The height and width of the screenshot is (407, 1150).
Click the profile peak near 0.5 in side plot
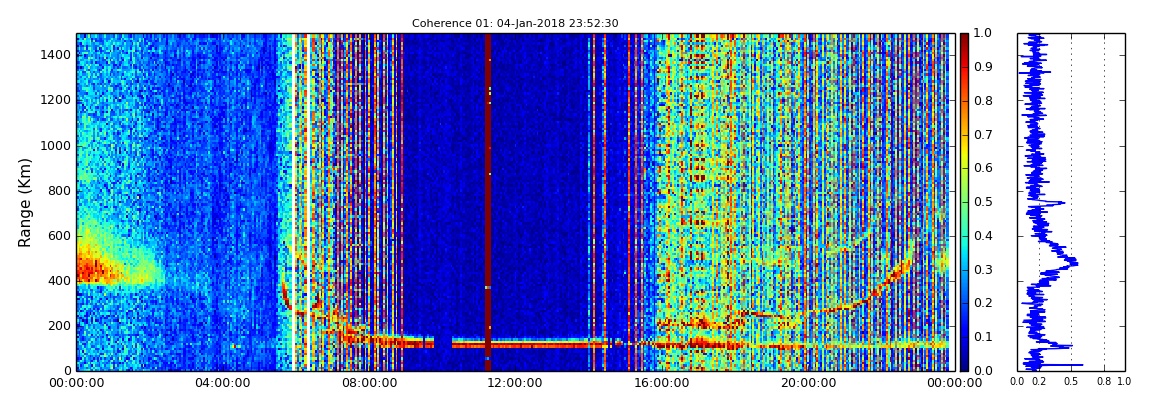(x=1072, y=261)
